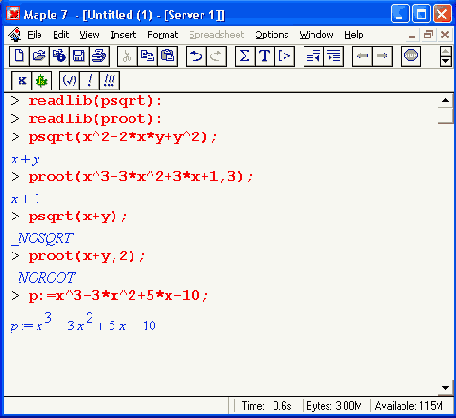Open the Edit menu
Viewport: 456px width, 418px height.
tap(61, 35)
